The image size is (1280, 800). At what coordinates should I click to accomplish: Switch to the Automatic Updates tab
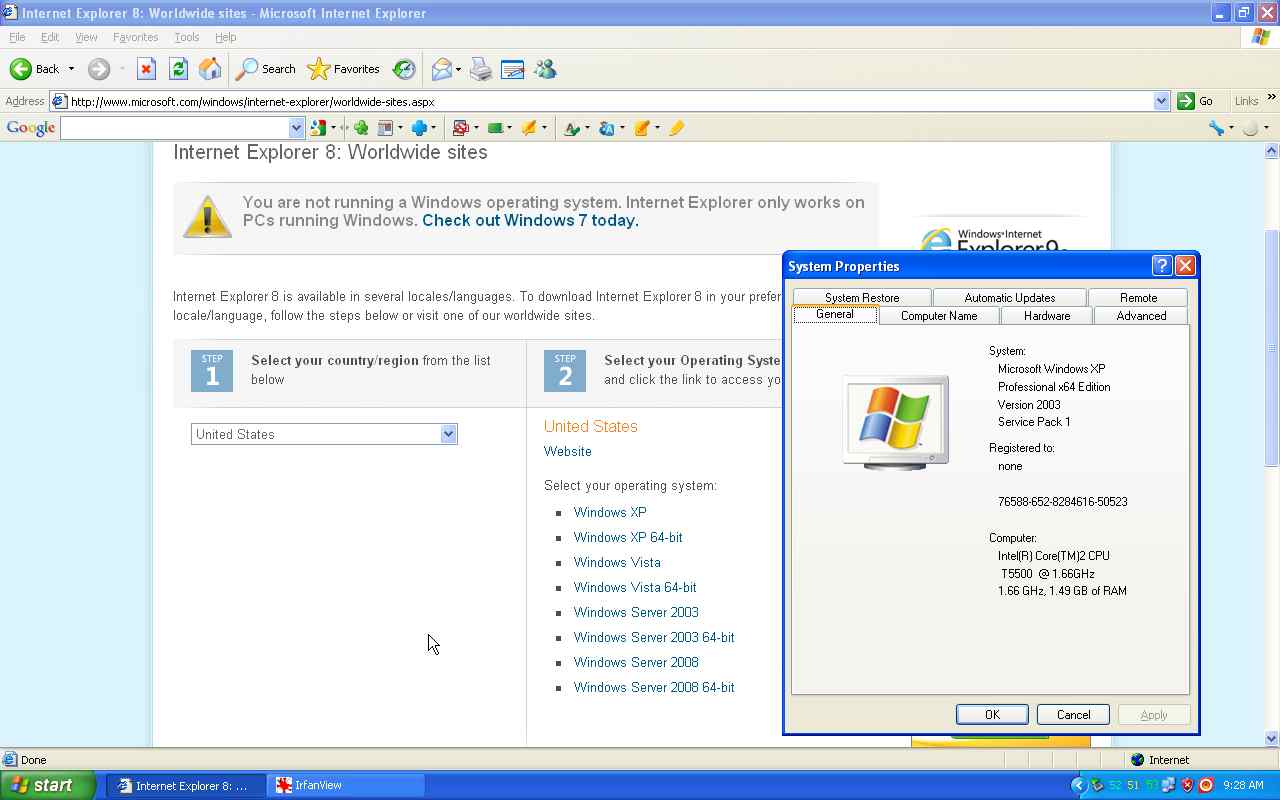1009,298
